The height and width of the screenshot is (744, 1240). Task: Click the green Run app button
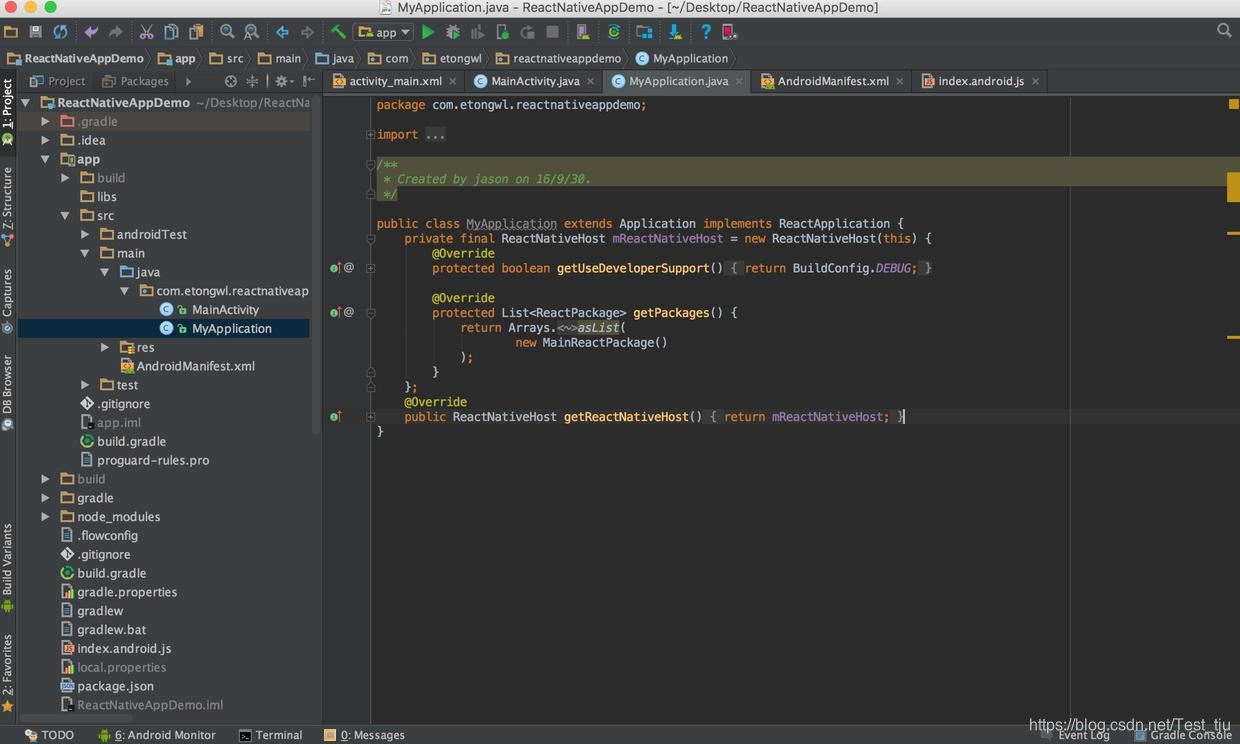click(428, 32)
